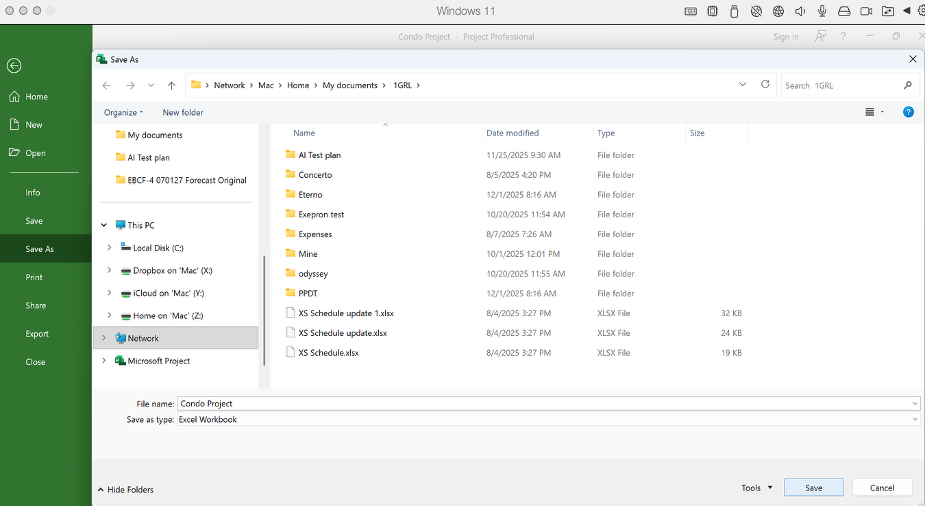This screenshot has width=926, height=506.
Task: Click the PPDT folder icon
Action: (x=290, y=293)
